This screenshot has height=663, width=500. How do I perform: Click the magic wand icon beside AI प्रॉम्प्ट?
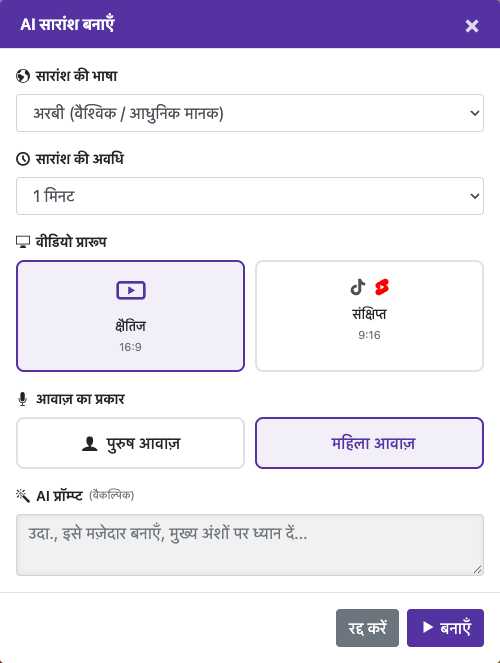click(23, 495)
